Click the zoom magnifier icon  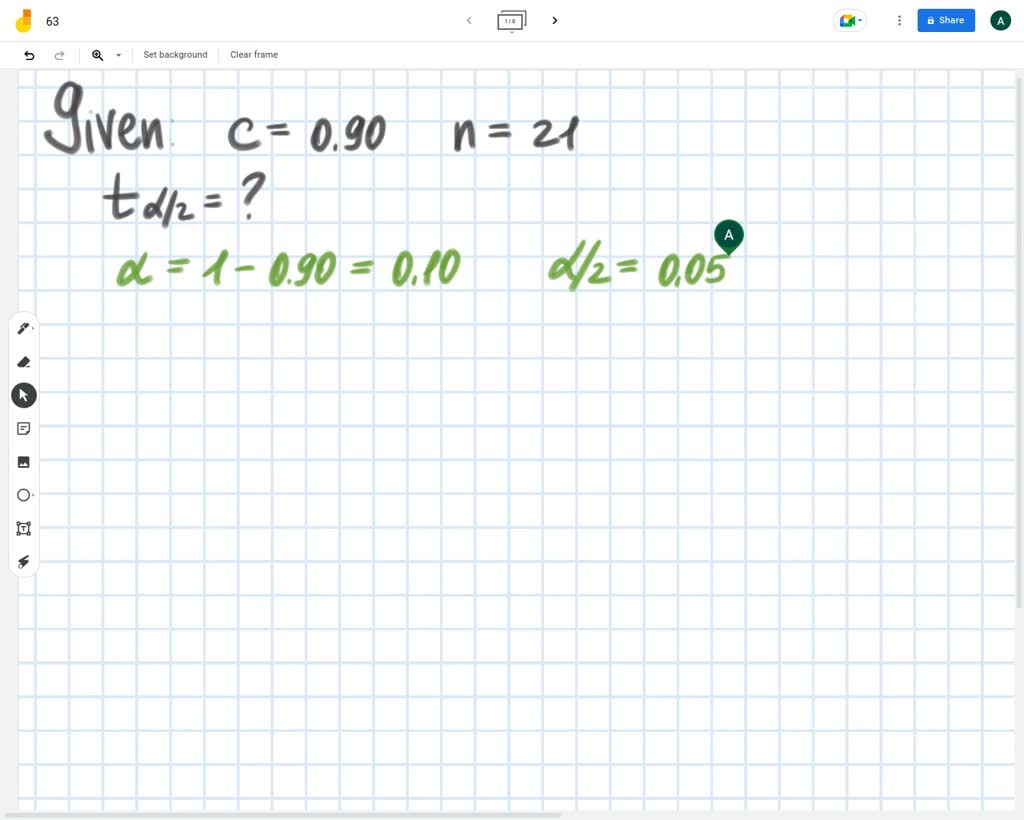97,55
